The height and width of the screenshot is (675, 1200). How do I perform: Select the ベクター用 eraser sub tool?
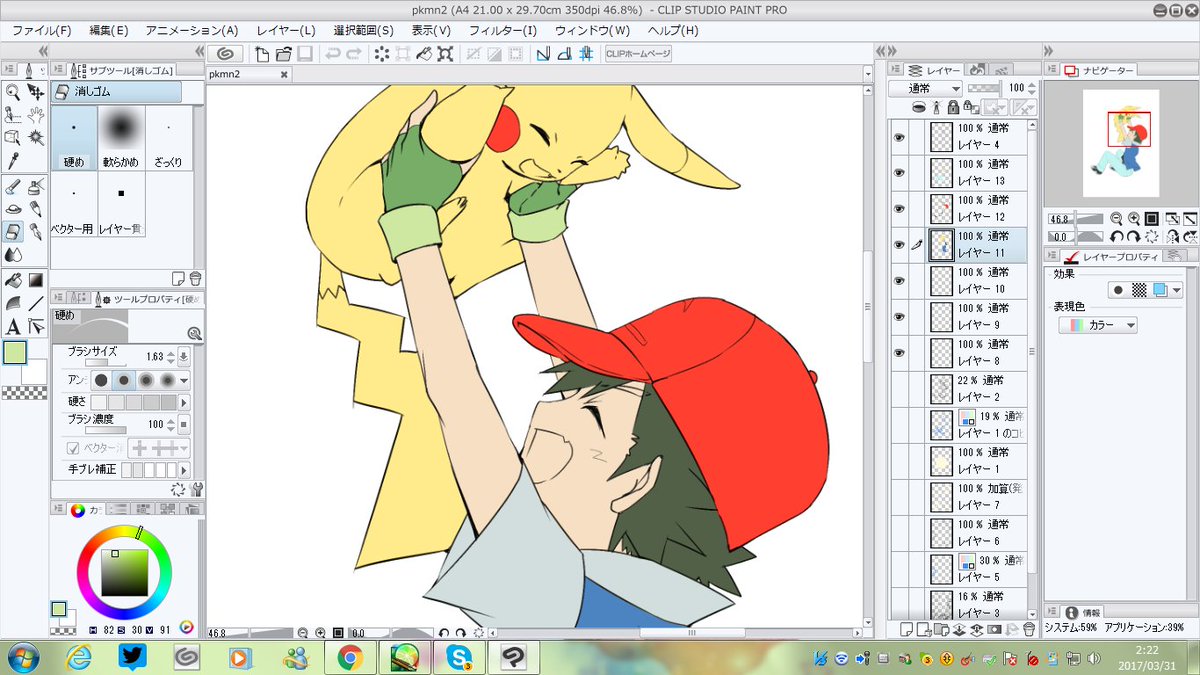pyautogui.click(x=75, y=204)
